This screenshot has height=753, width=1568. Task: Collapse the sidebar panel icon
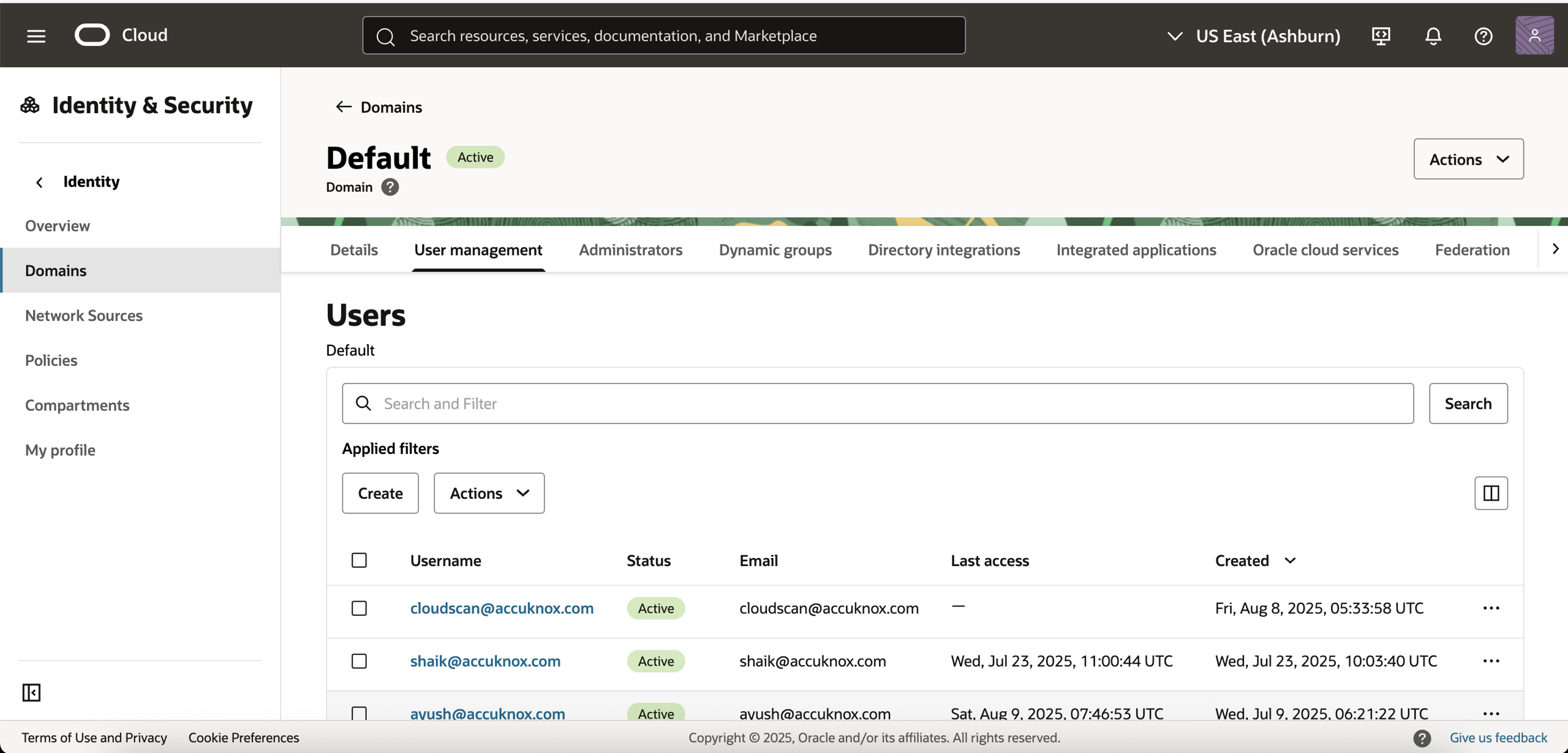[x=31, y=692]
